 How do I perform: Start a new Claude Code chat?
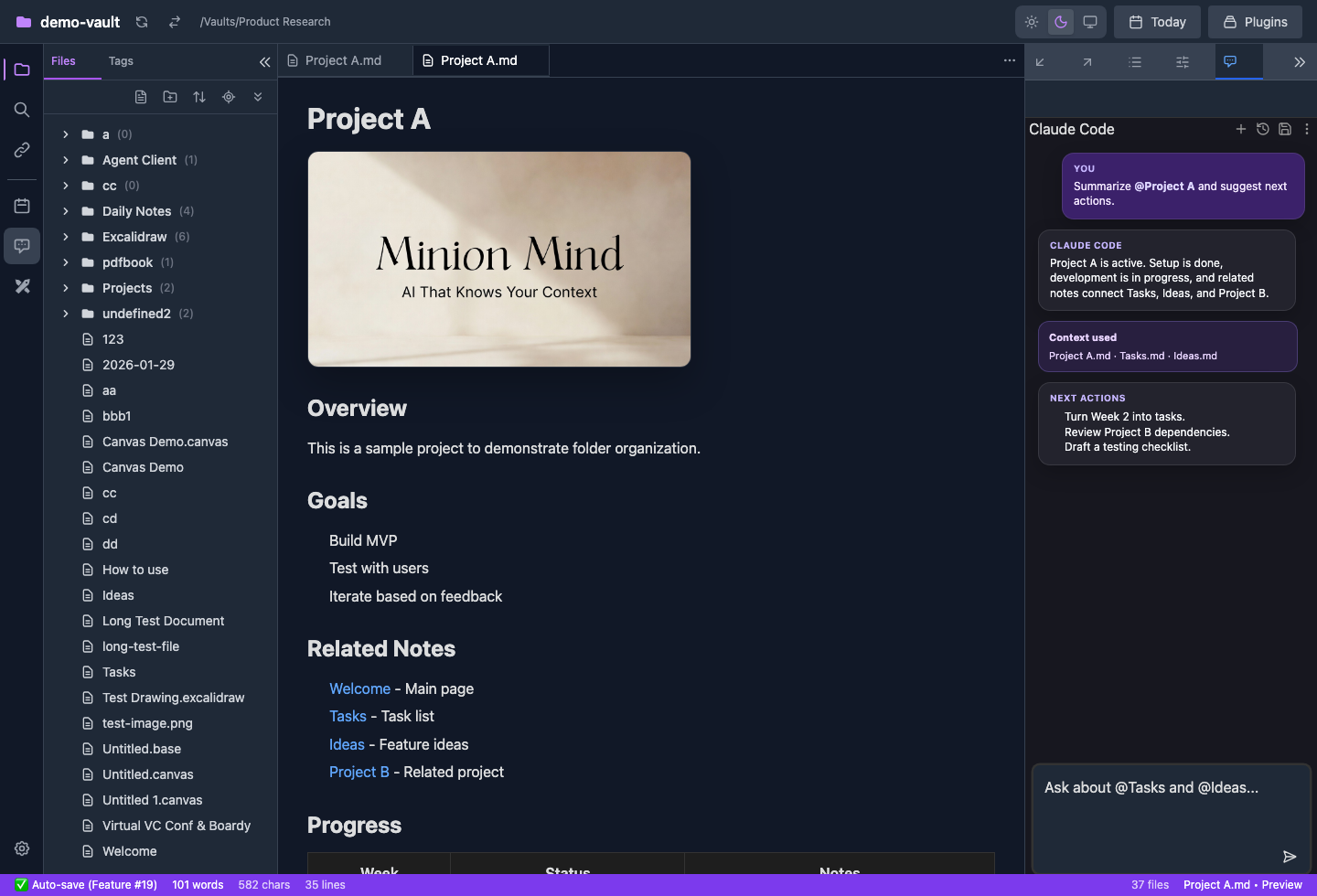point(1241,129)
